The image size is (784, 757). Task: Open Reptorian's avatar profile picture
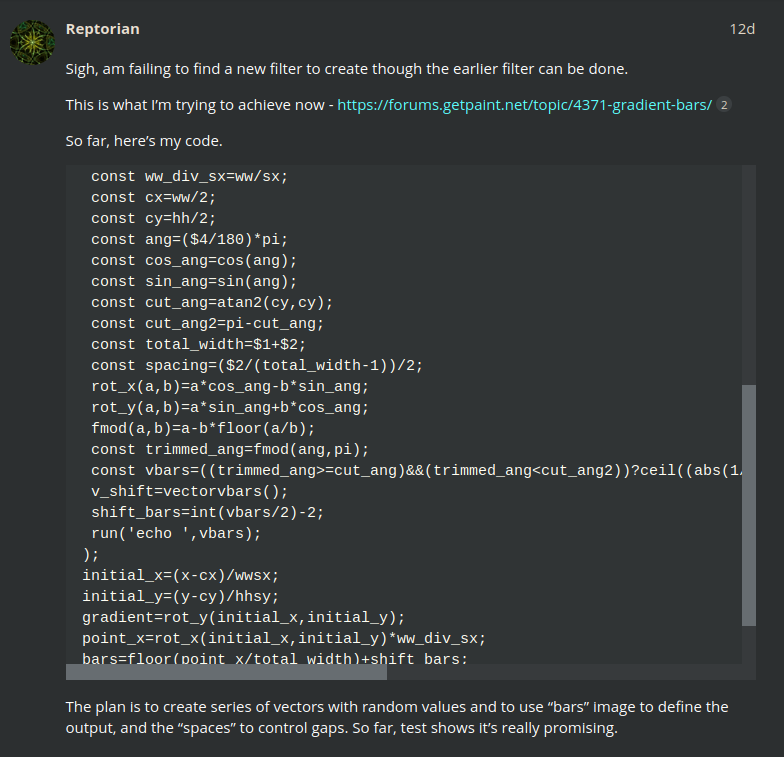pos(32,42)
